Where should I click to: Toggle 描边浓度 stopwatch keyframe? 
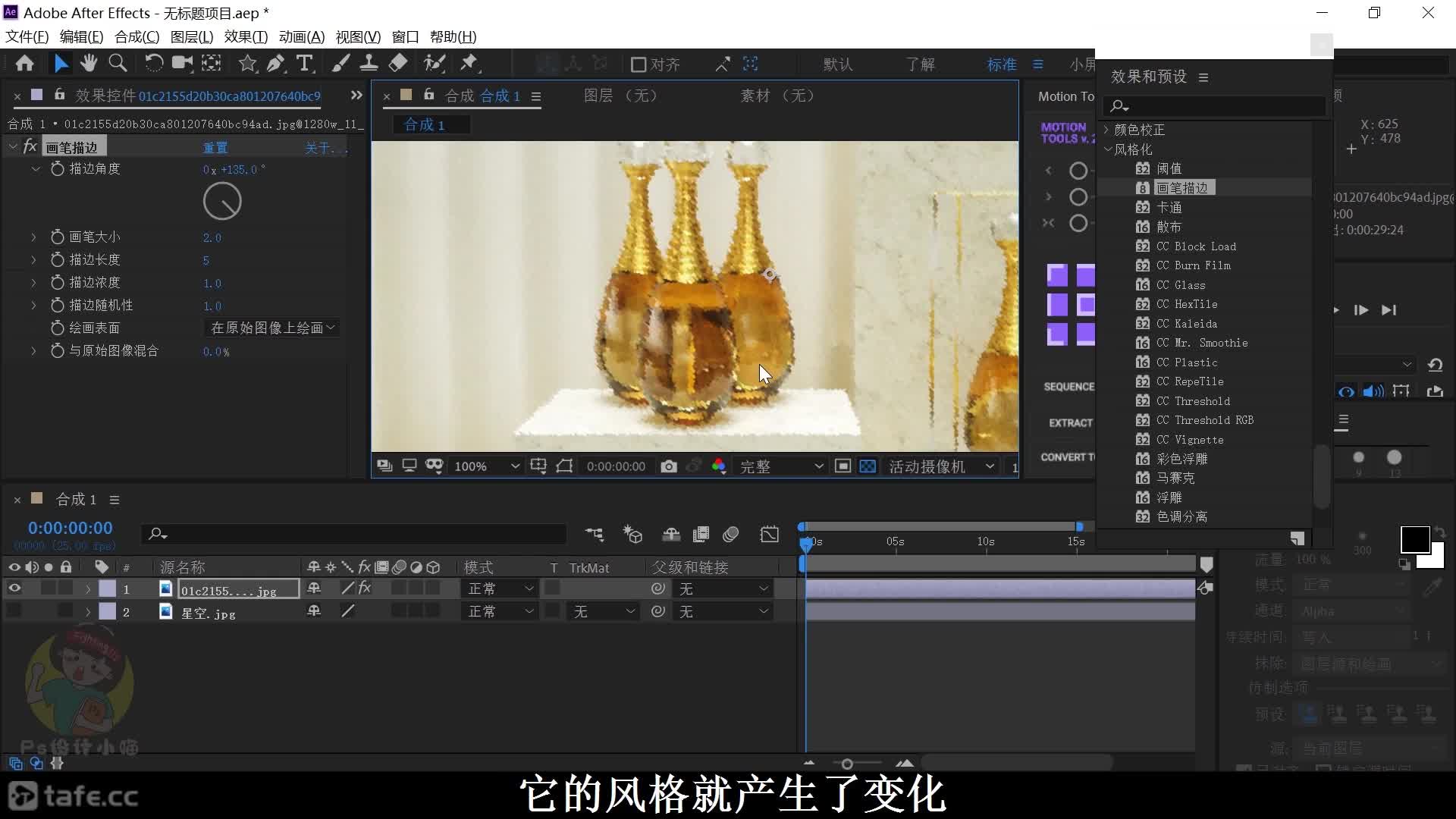(58, 282)
